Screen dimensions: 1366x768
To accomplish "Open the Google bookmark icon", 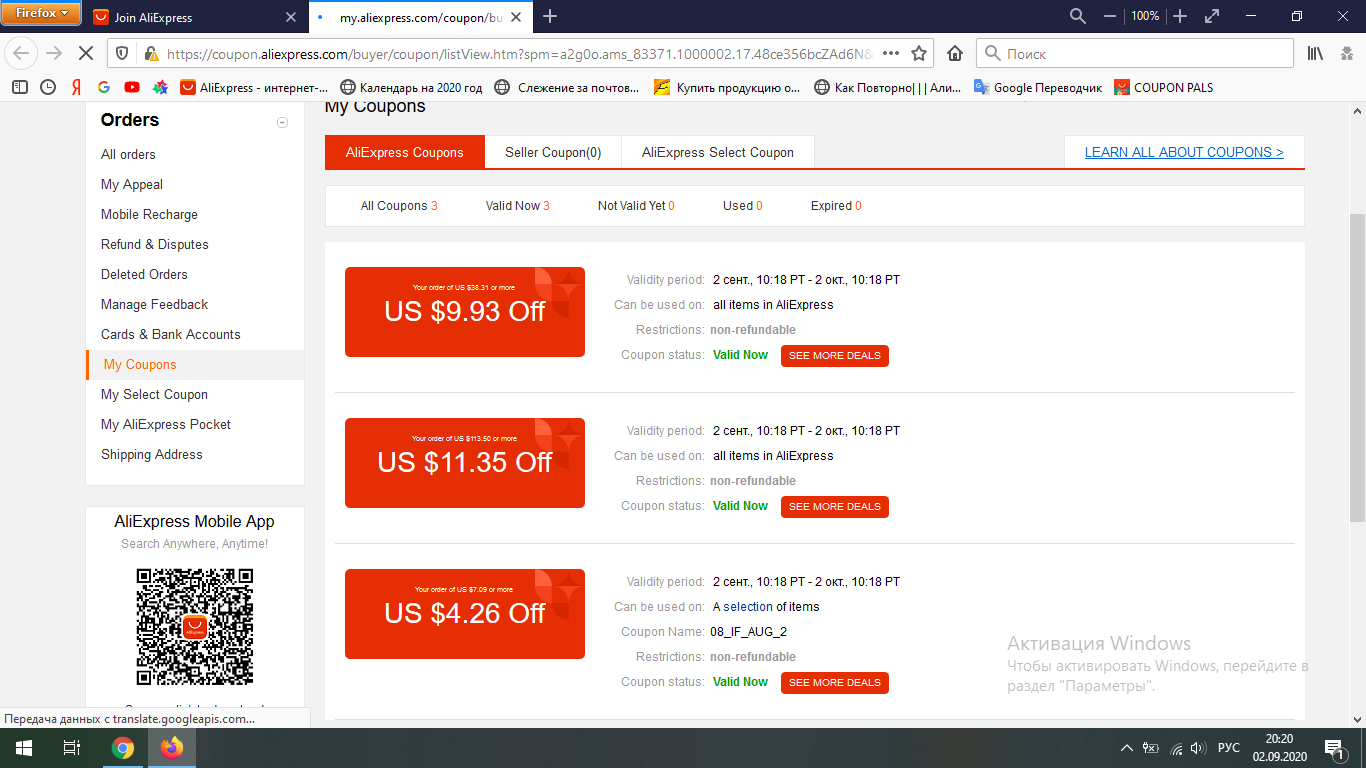I will click(104, 87).
